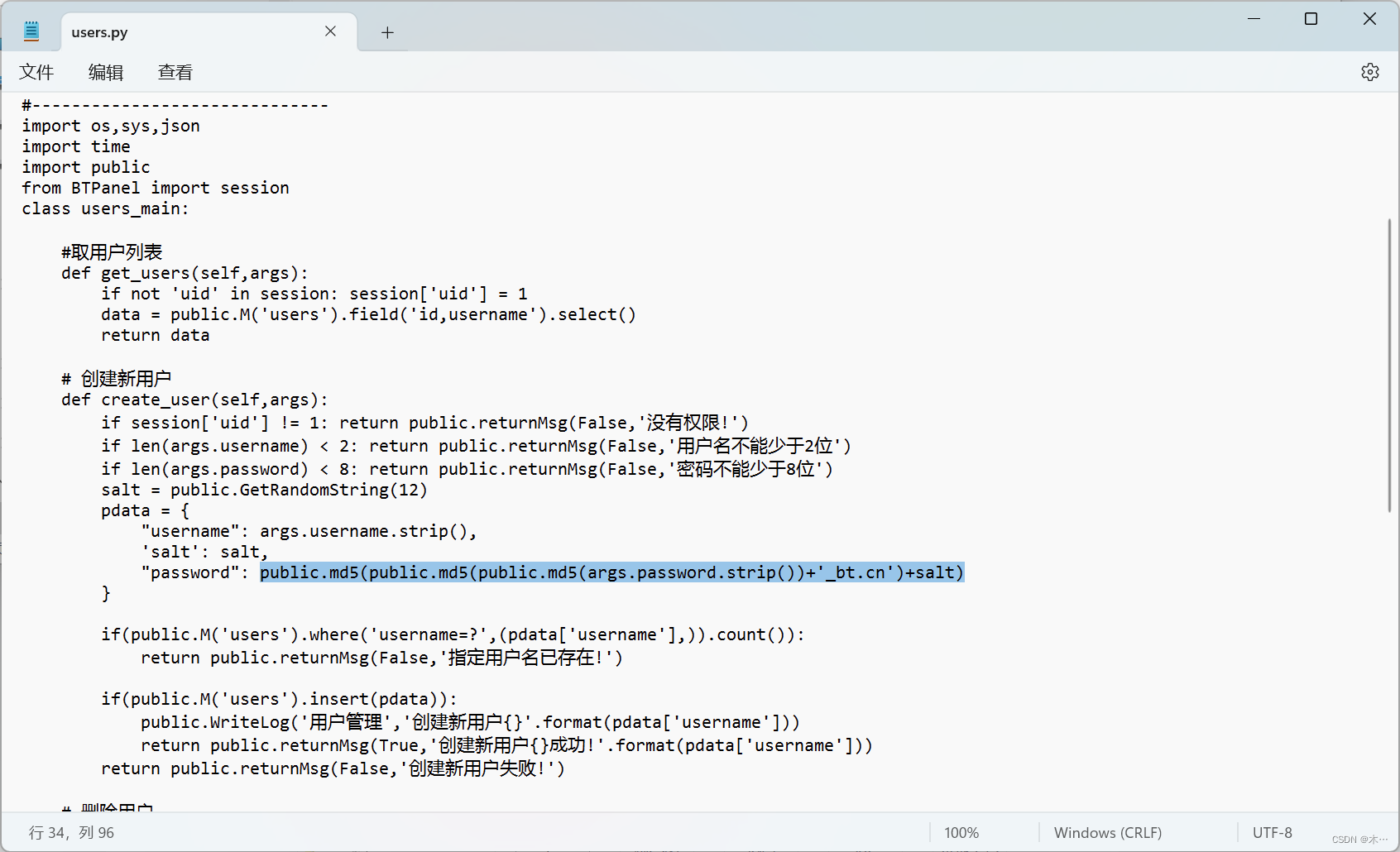This screenshot has height=852, width=1400.
Task: Close the users.py tab
Action: click(330, 31)
